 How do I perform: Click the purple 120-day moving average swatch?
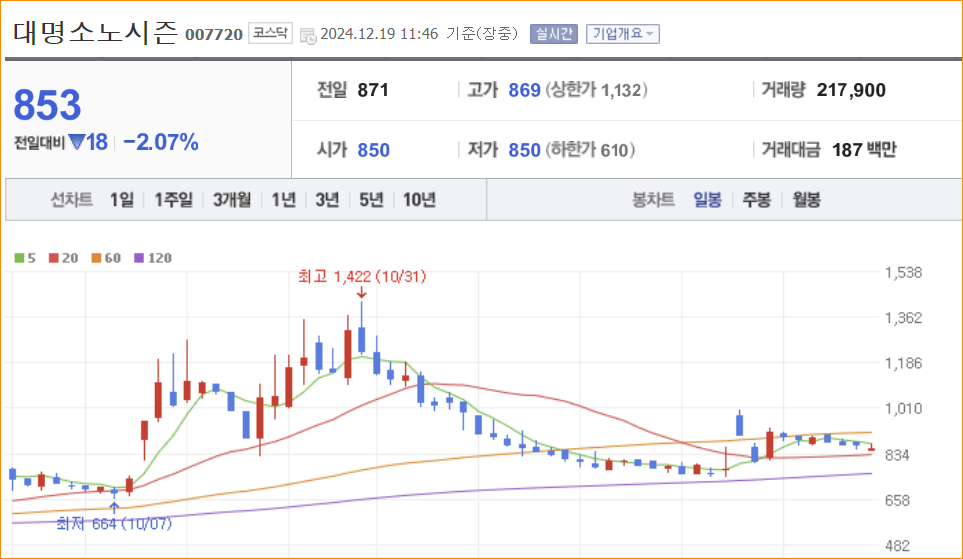pyautogui.click(x=139, y=258)
